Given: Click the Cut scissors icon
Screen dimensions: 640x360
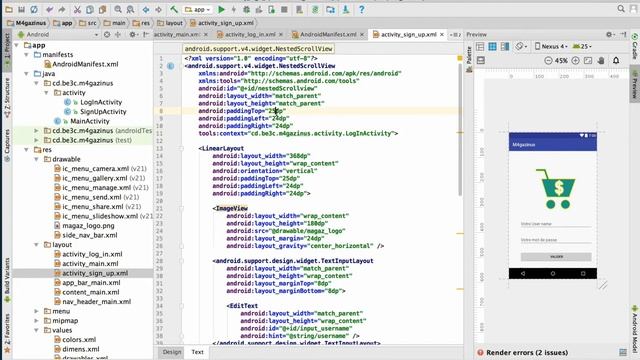Looking at the screenshot, I should pos(77,9).
